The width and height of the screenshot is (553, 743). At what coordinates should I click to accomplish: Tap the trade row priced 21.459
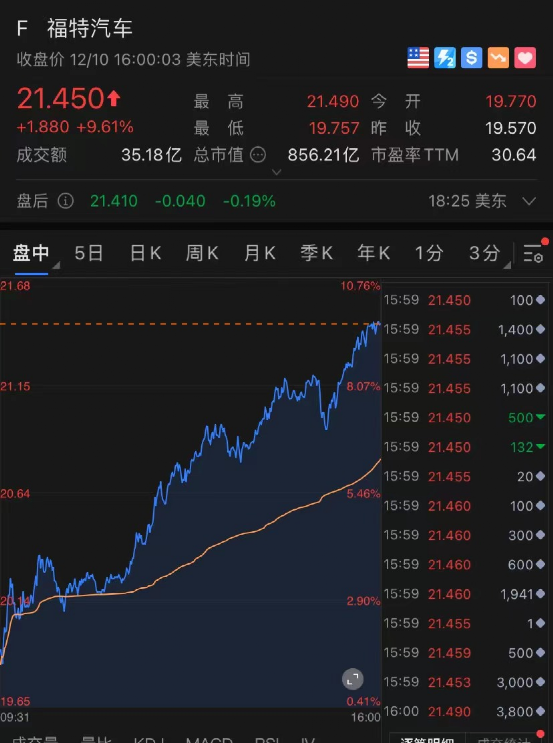click(464, 653)
